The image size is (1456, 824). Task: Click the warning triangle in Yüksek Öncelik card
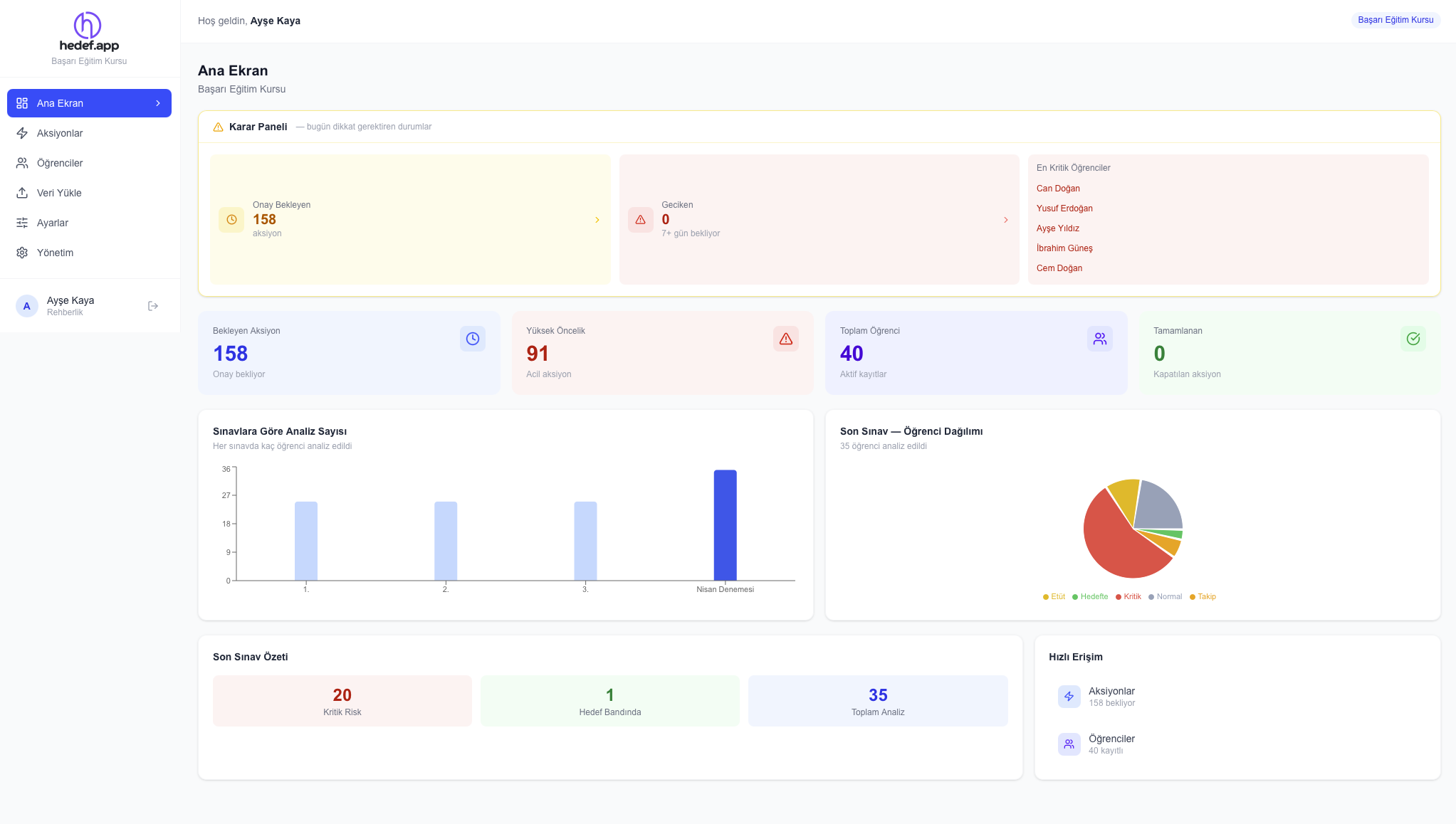(785, 339)
